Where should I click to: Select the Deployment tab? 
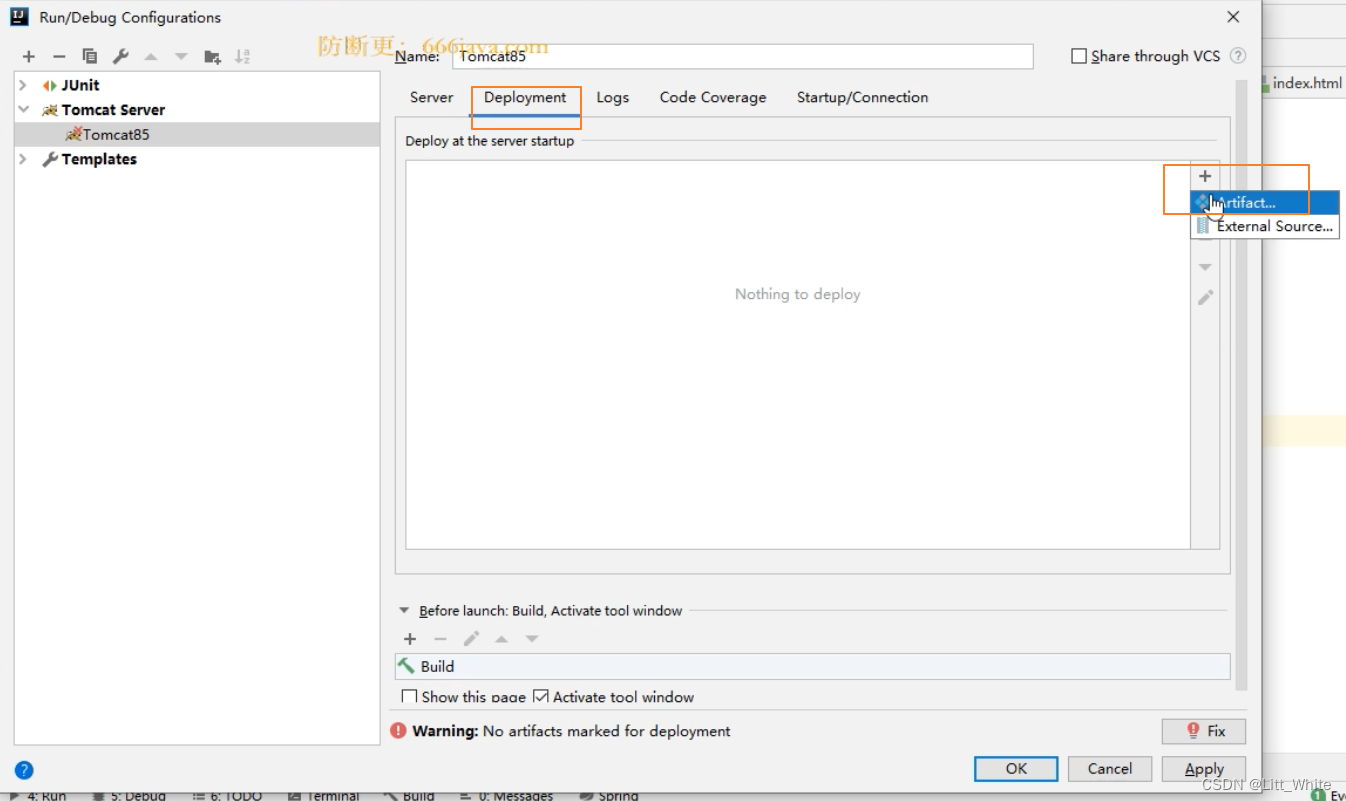point(525,97)
